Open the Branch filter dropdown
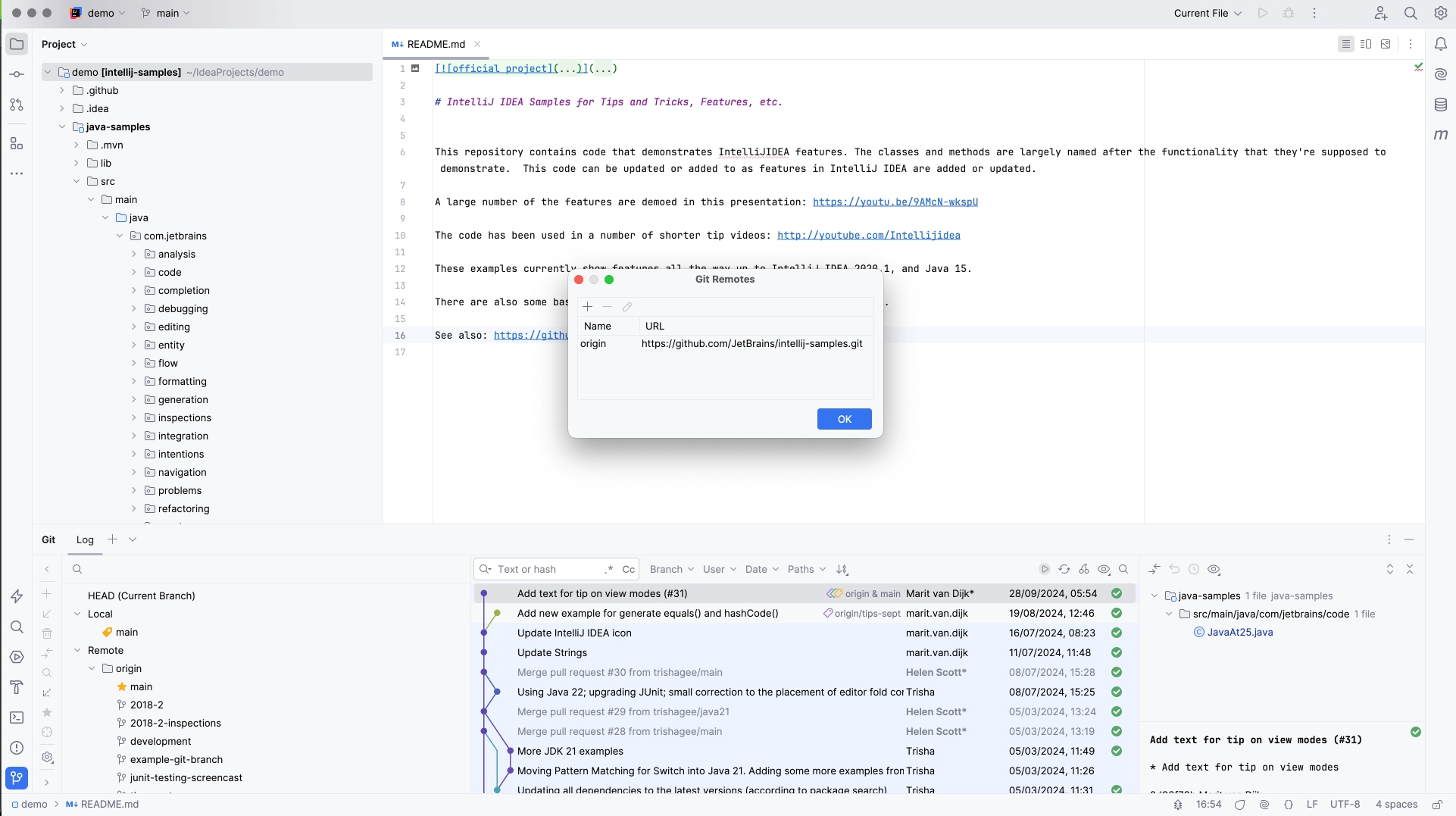 (x=670, y=569)
